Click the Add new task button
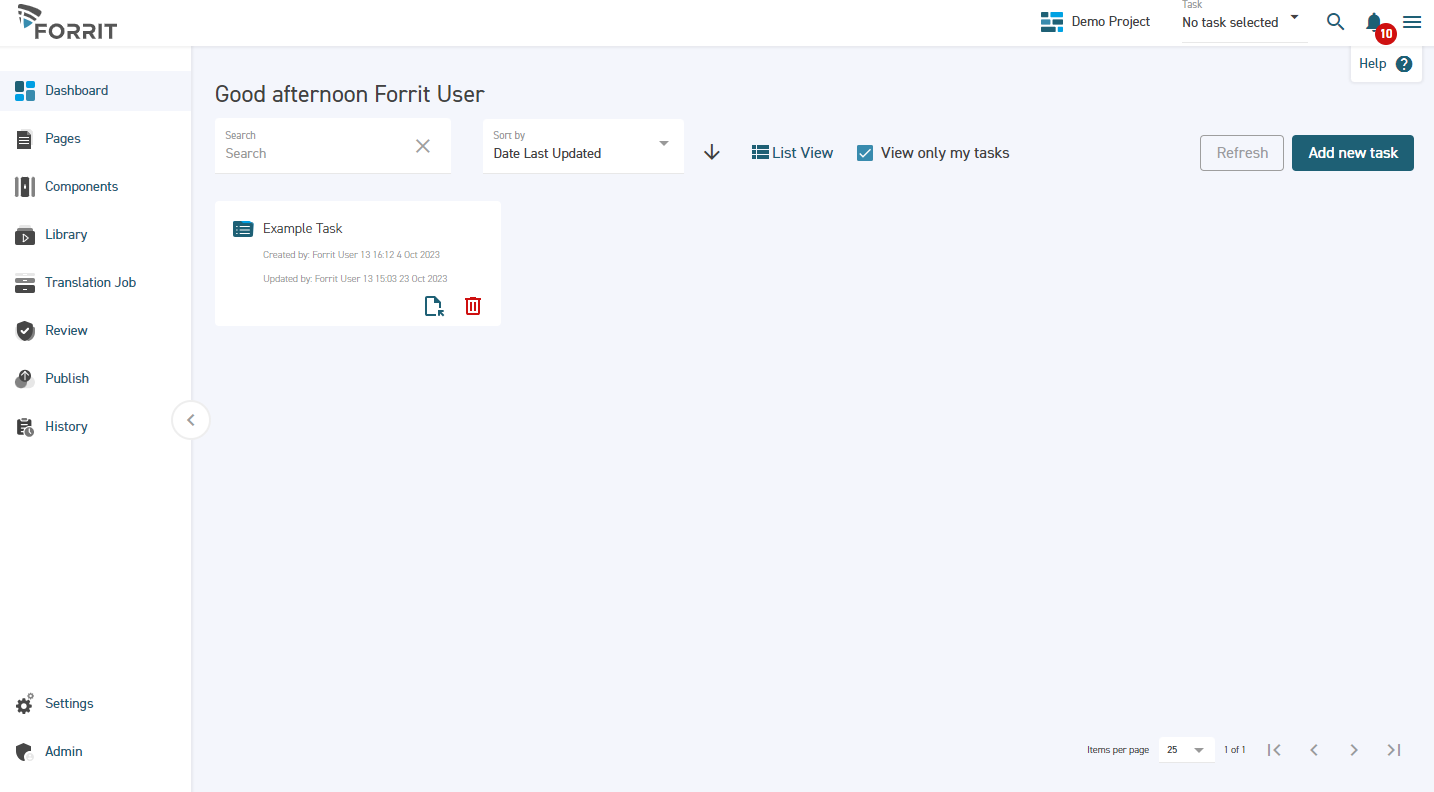Viewport: 1434px width, 792px height. tap(1352, 153)
